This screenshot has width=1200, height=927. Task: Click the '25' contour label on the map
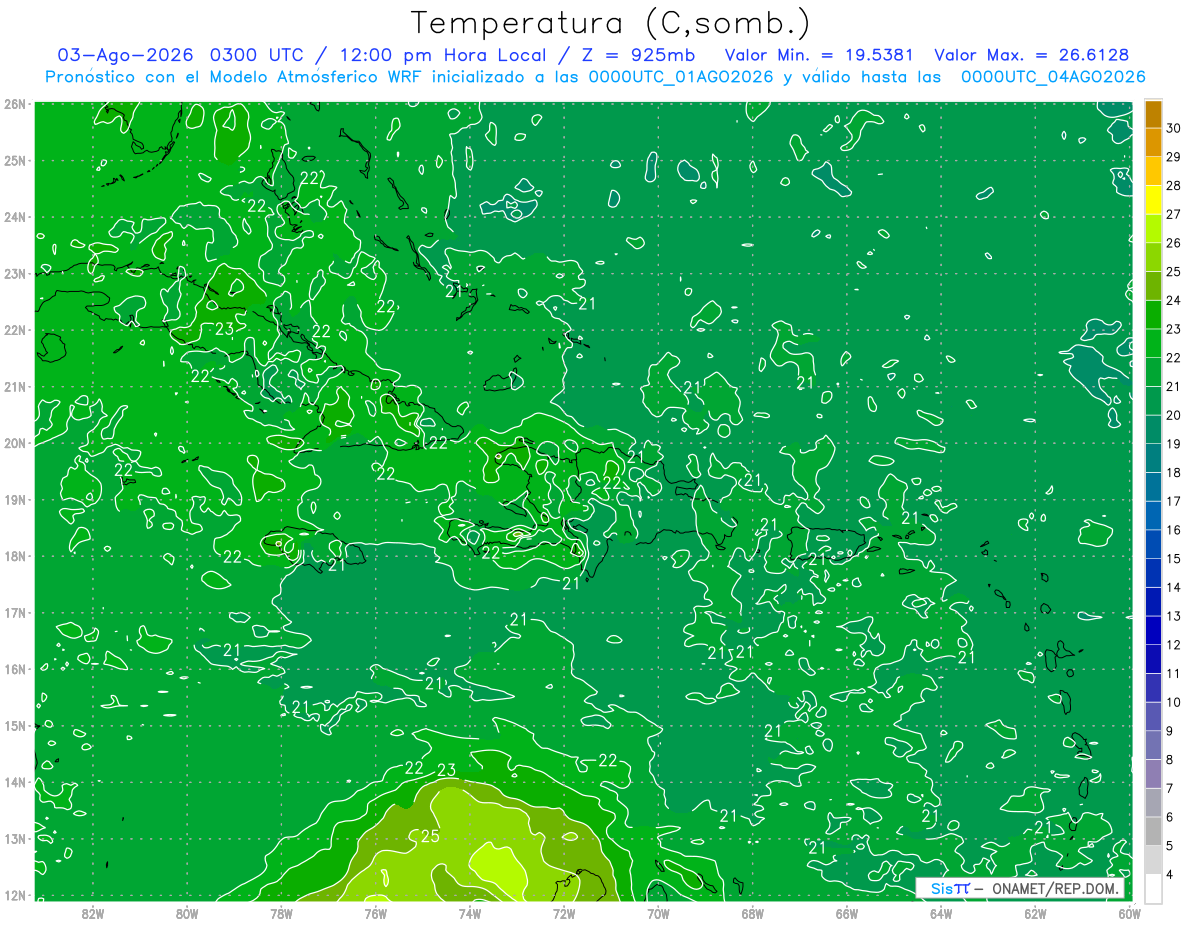coord(431,836)
